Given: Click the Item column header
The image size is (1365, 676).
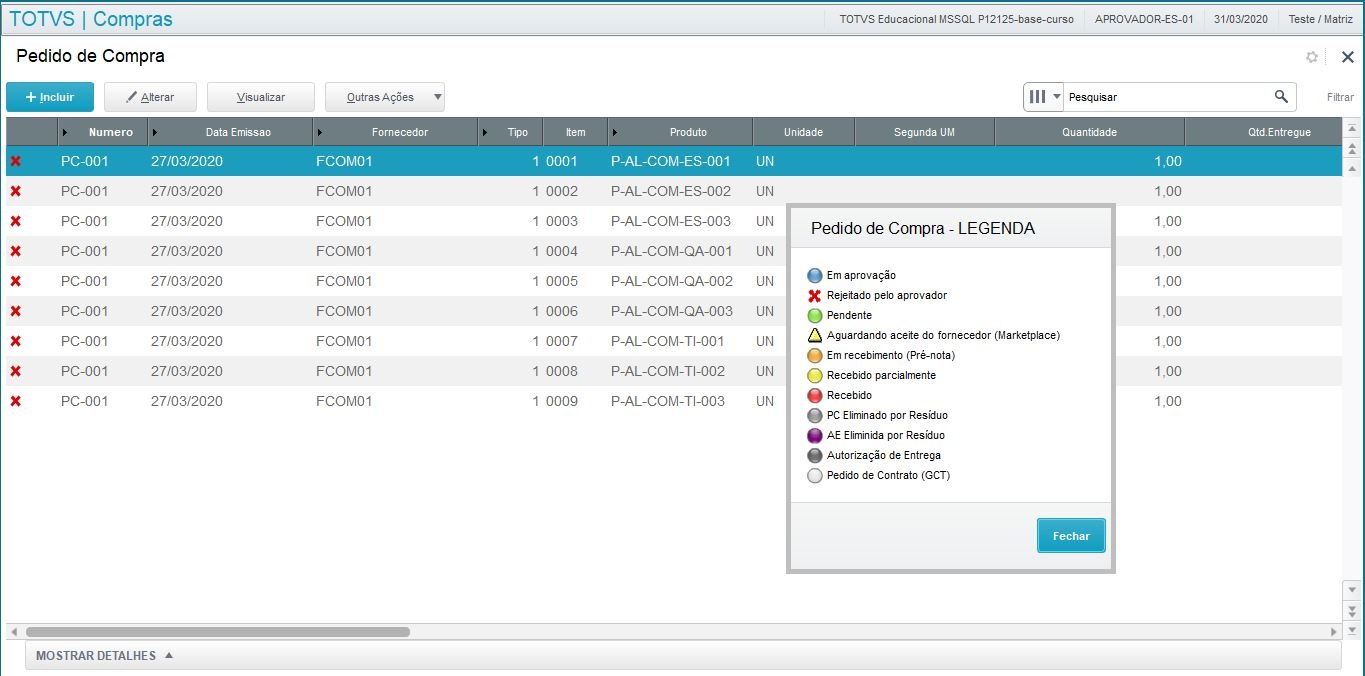Looking at the screenshot, I should pos(575,132).
